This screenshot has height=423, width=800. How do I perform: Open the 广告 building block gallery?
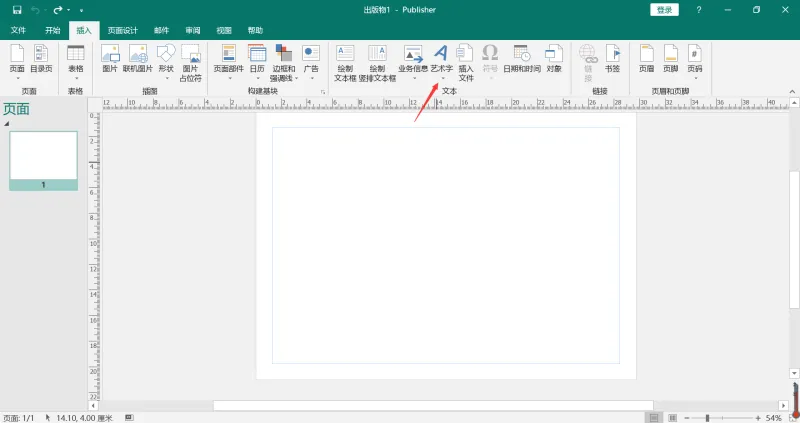coord(311,61)
